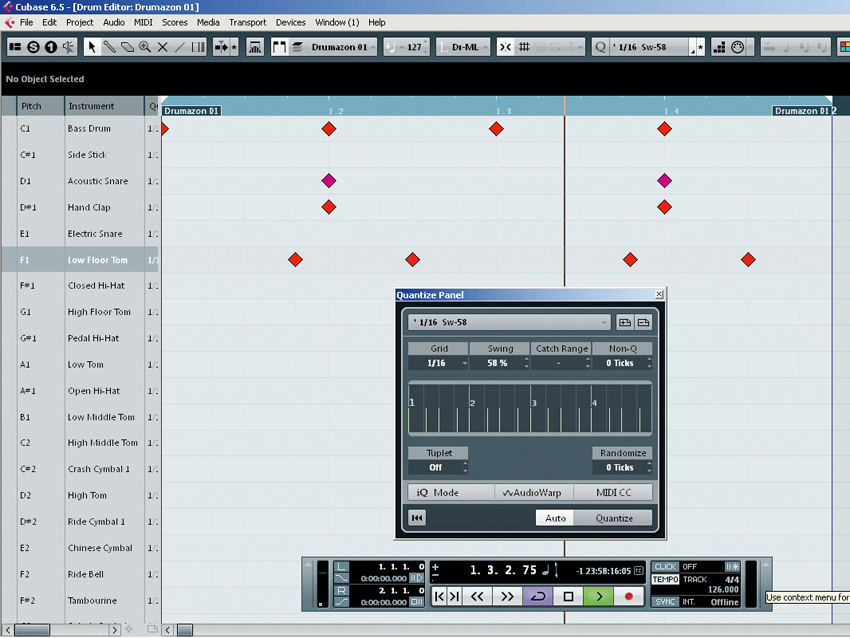Select the Closed Hi-Hat instrument row
Image resolution: width=850 pixels, height=638 pixels.
(81, 286)
